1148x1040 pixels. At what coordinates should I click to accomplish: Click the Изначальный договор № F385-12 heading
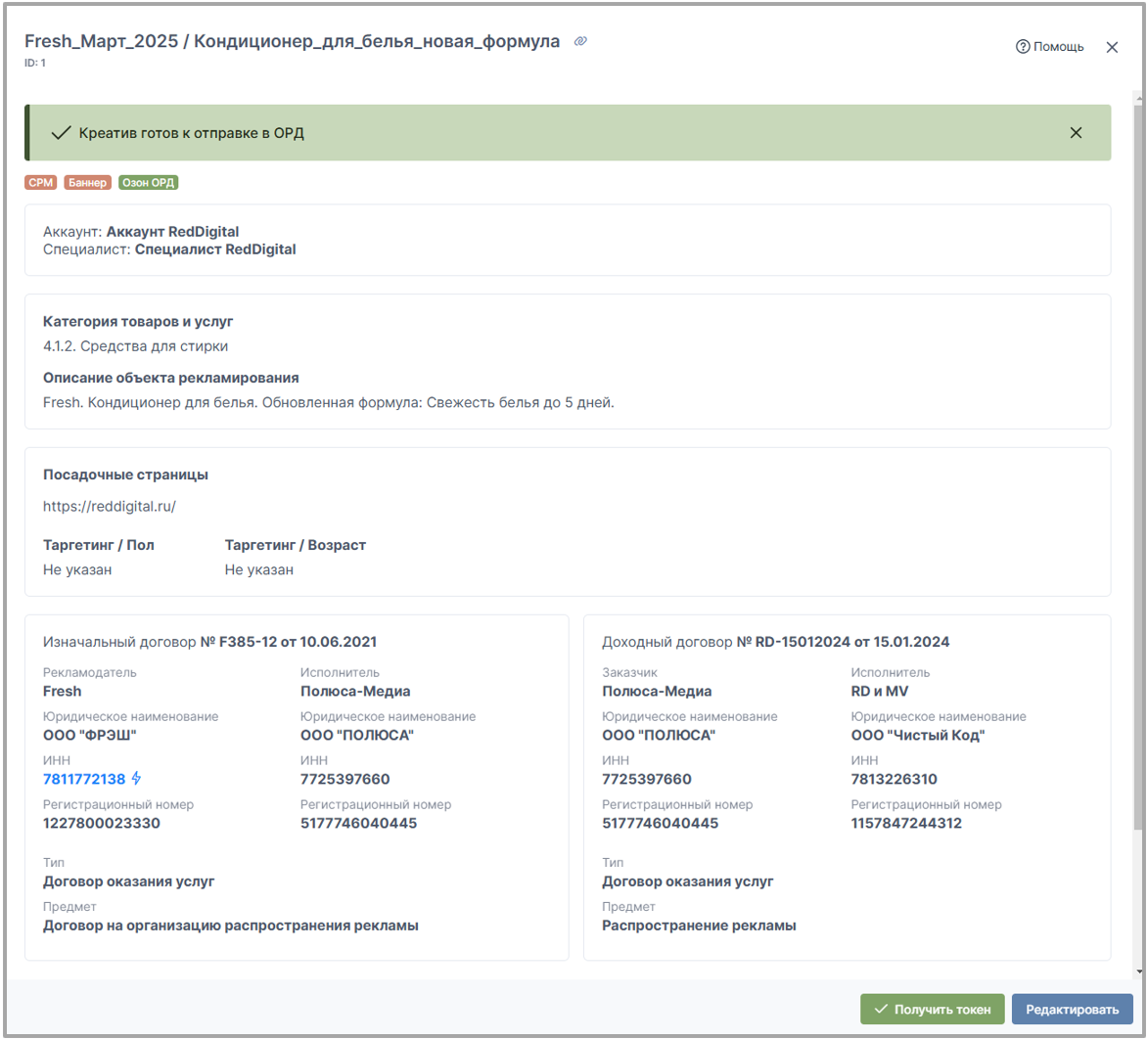(209, 642)
